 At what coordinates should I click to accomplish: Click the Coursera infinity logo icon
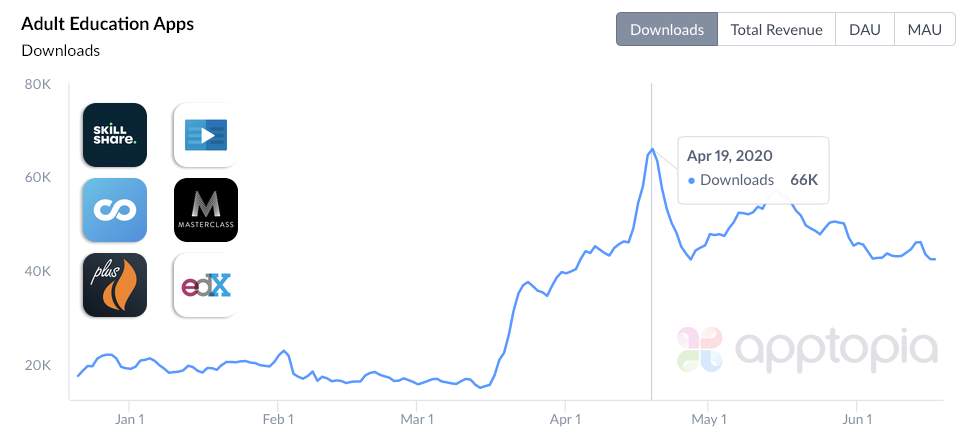(114, 210)
